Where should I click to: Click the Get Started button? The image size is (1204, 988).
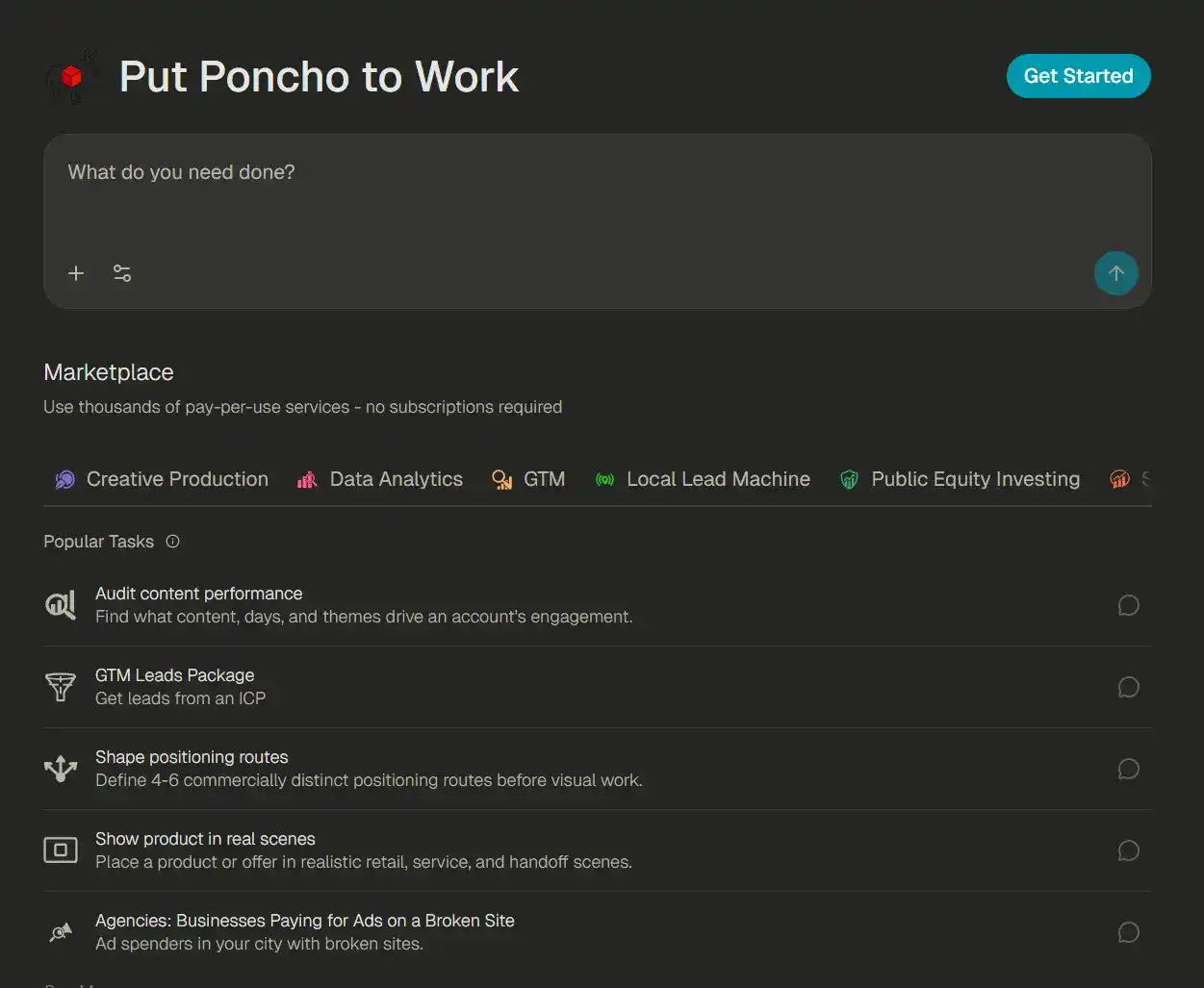pyautogui.click(x=1078, y=76)
